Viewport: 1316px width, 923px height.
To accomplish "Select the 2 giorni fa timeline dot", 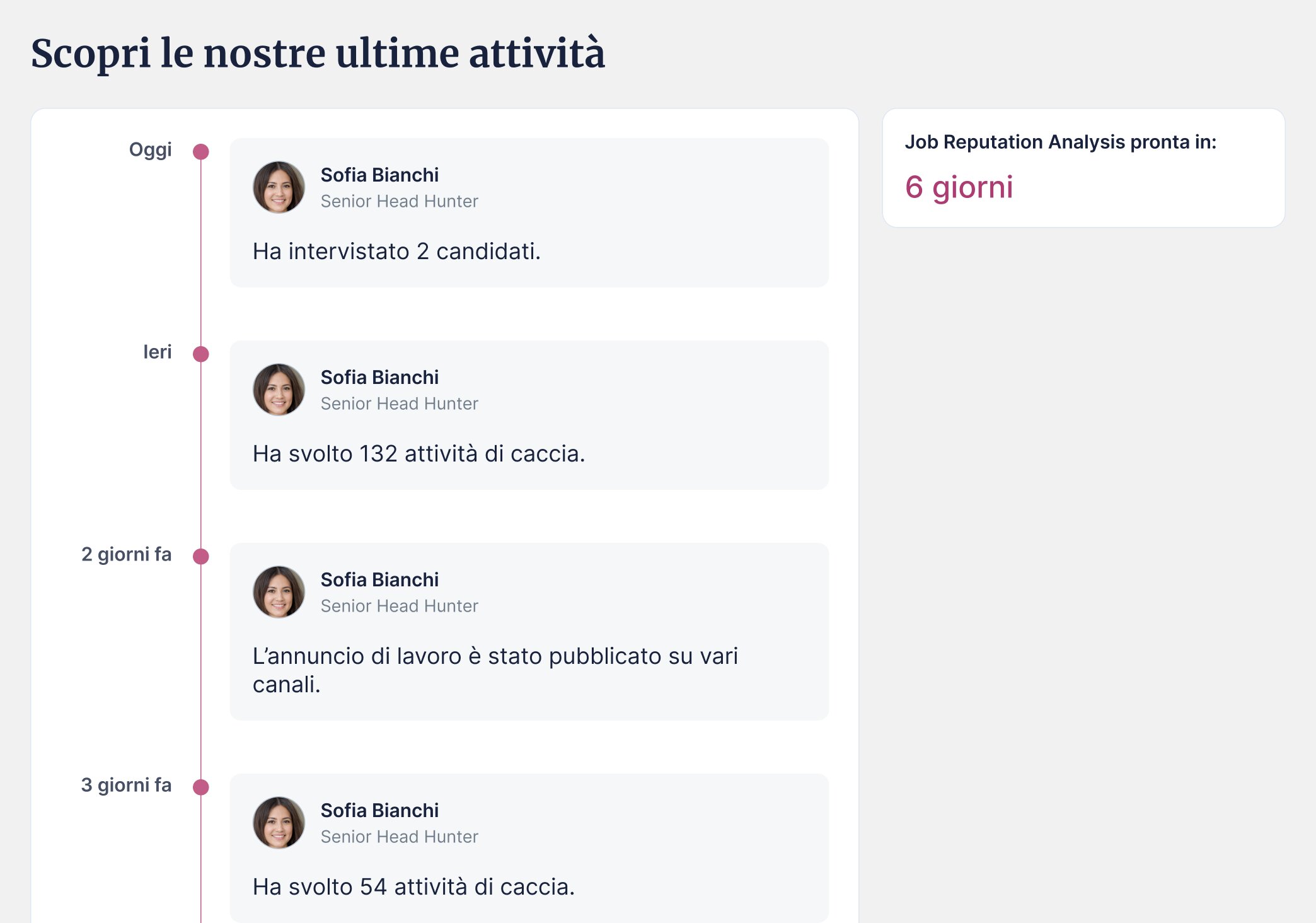I will coord(201,557).
